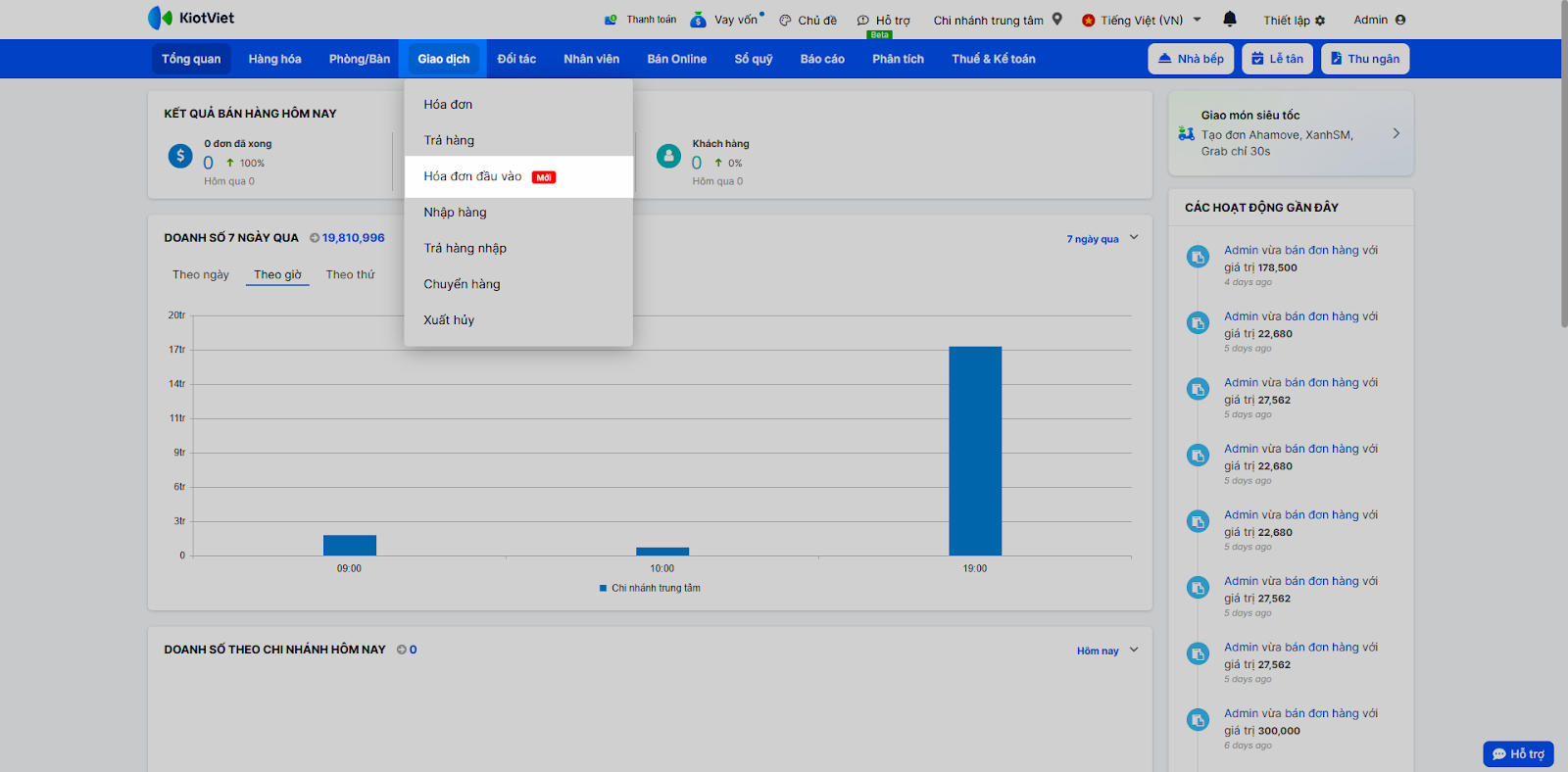Open the floating Hỗ trợ chat button
The height and width of the screenshot is (772, 1568).
pos(1518,754)
